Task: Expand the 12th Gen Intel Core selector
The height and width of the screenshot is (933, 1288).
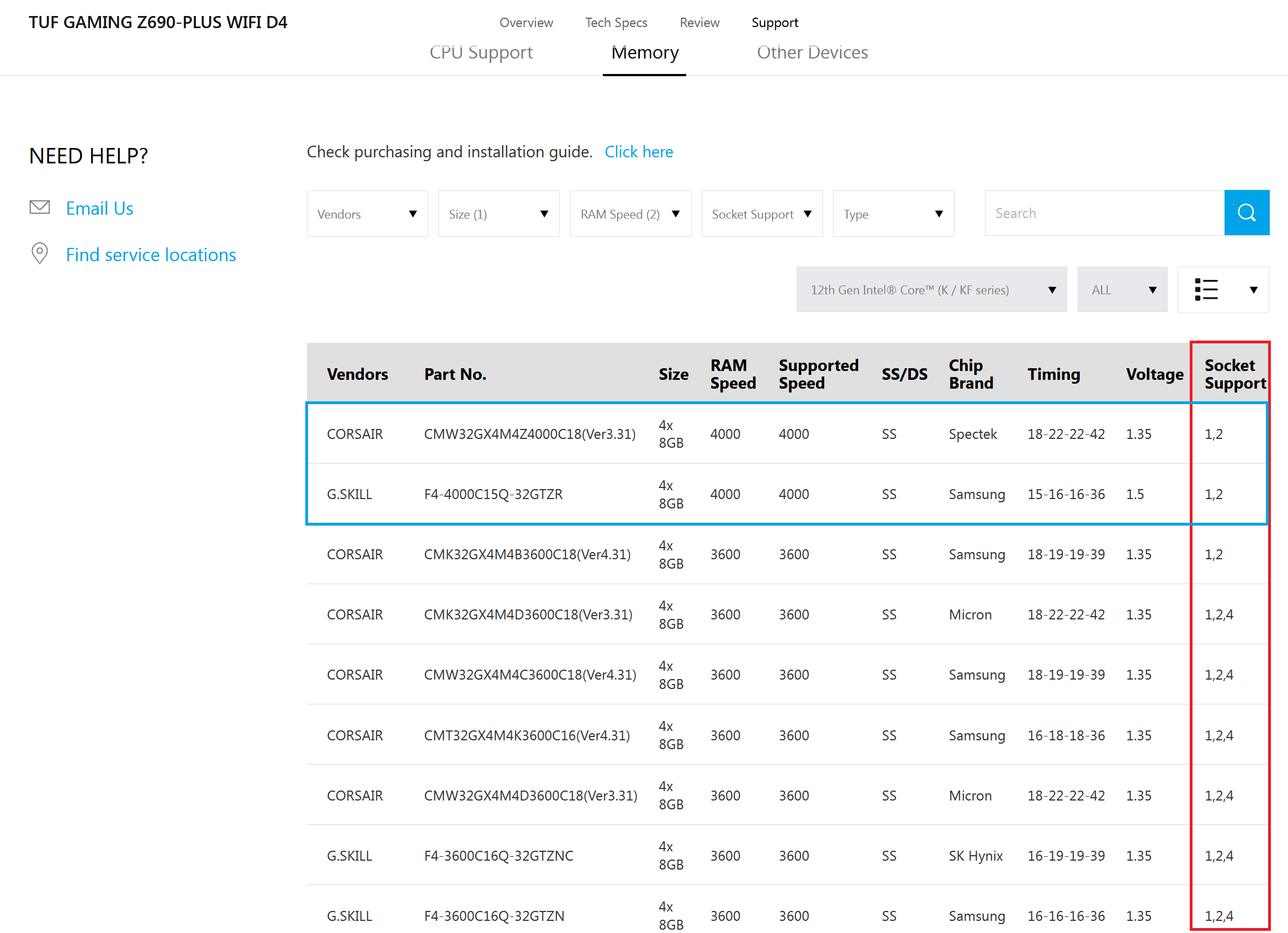Action: [x=931, y=290]
